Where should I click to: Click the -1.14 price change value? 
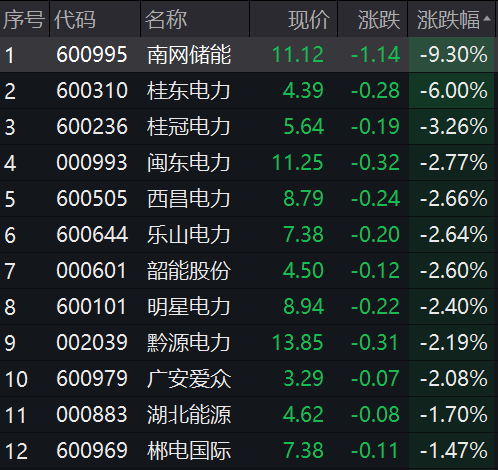tap(375, 54)
